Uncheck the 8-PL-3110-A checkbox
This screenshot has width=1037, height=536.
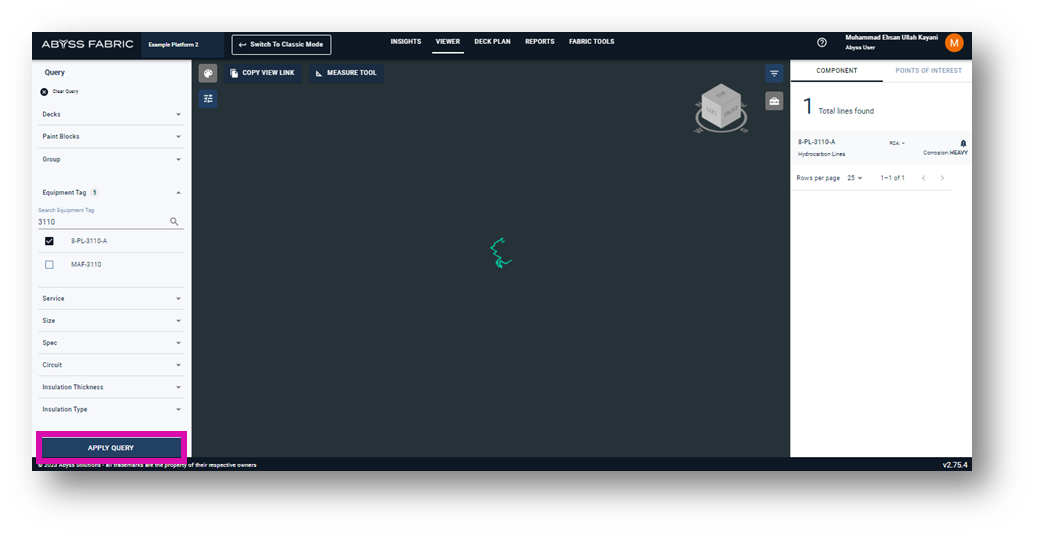pos(49,241)
